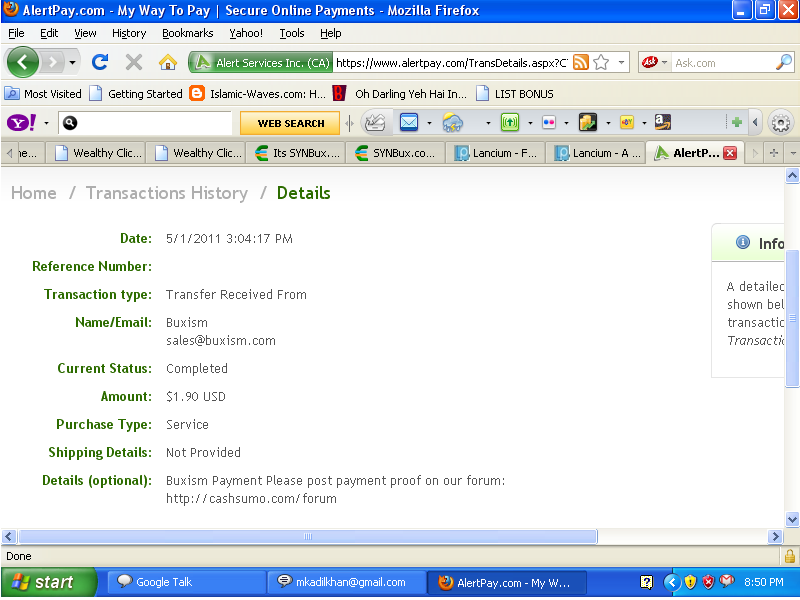Switch to the SYNBux.co... tab
800x600 pixels.
tap(396, 153)
